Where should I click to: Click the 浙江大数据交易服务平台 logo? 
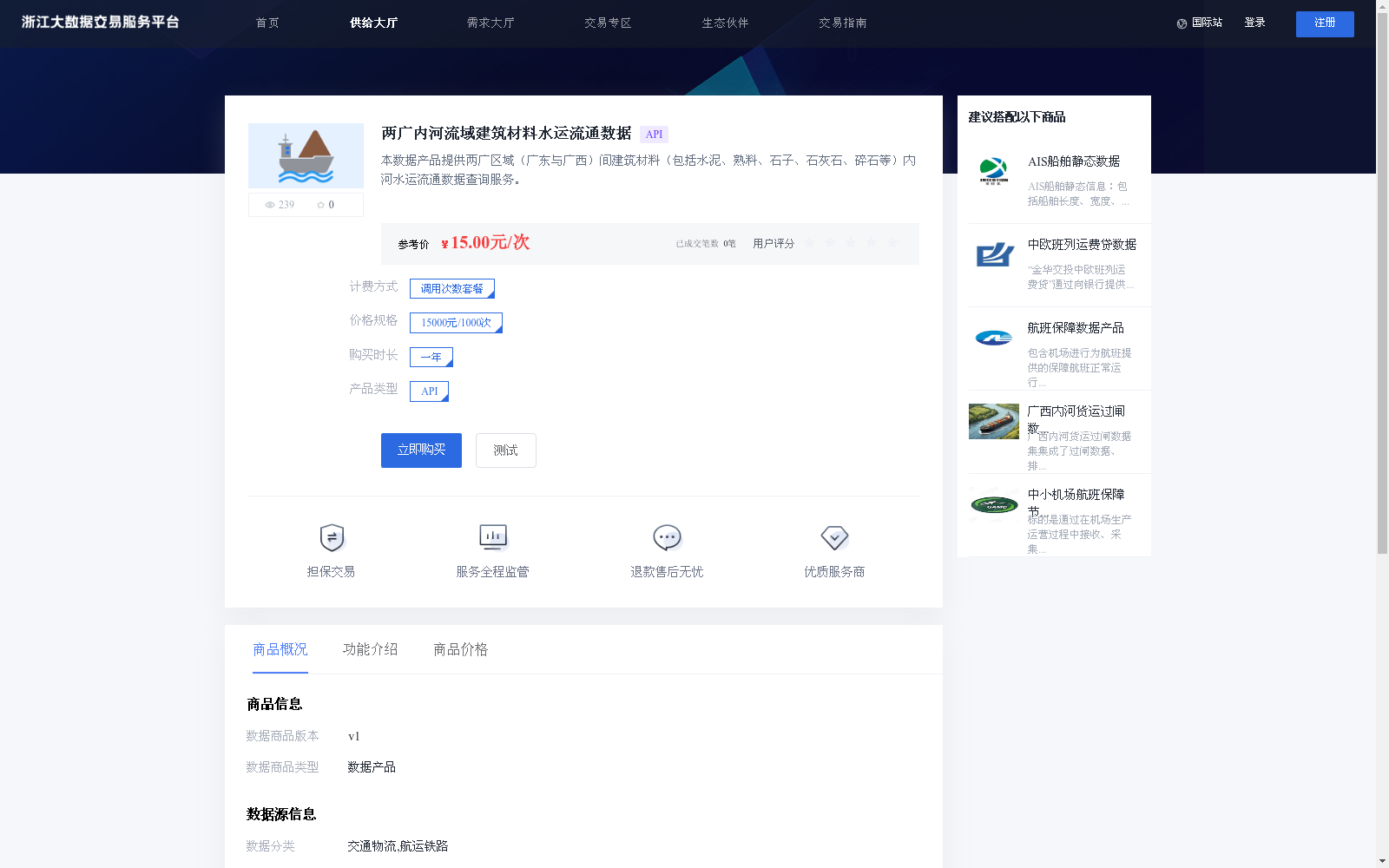pos(101,23)
